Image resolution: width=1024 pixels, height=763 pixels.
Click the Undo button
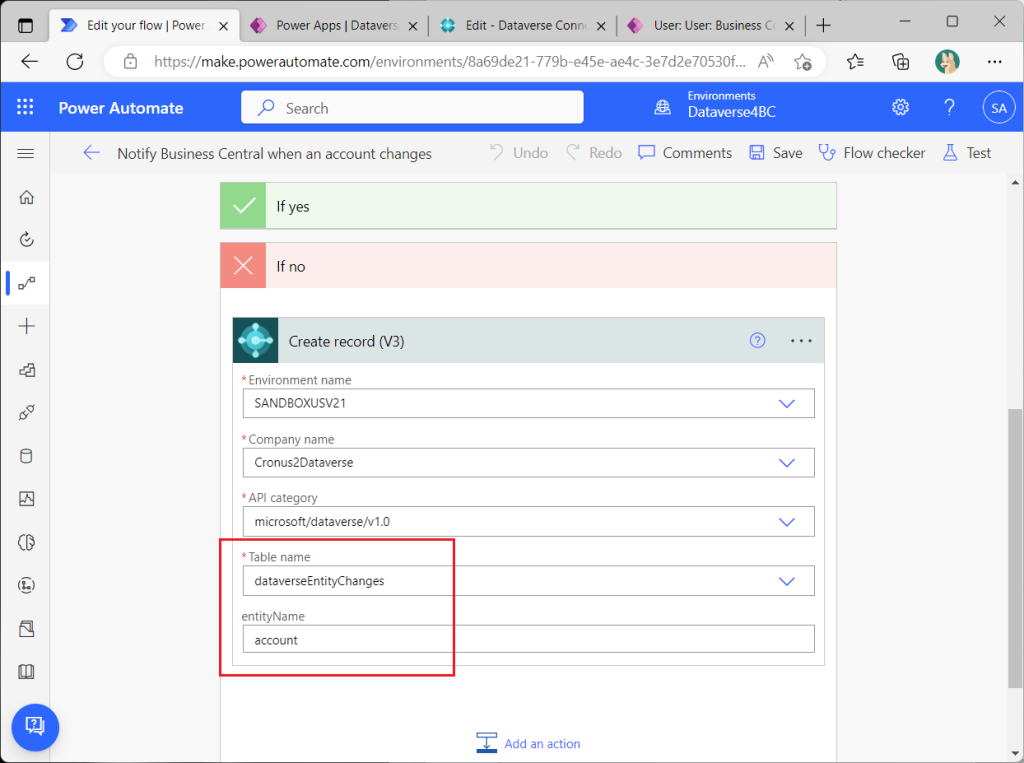pos(519,153)
